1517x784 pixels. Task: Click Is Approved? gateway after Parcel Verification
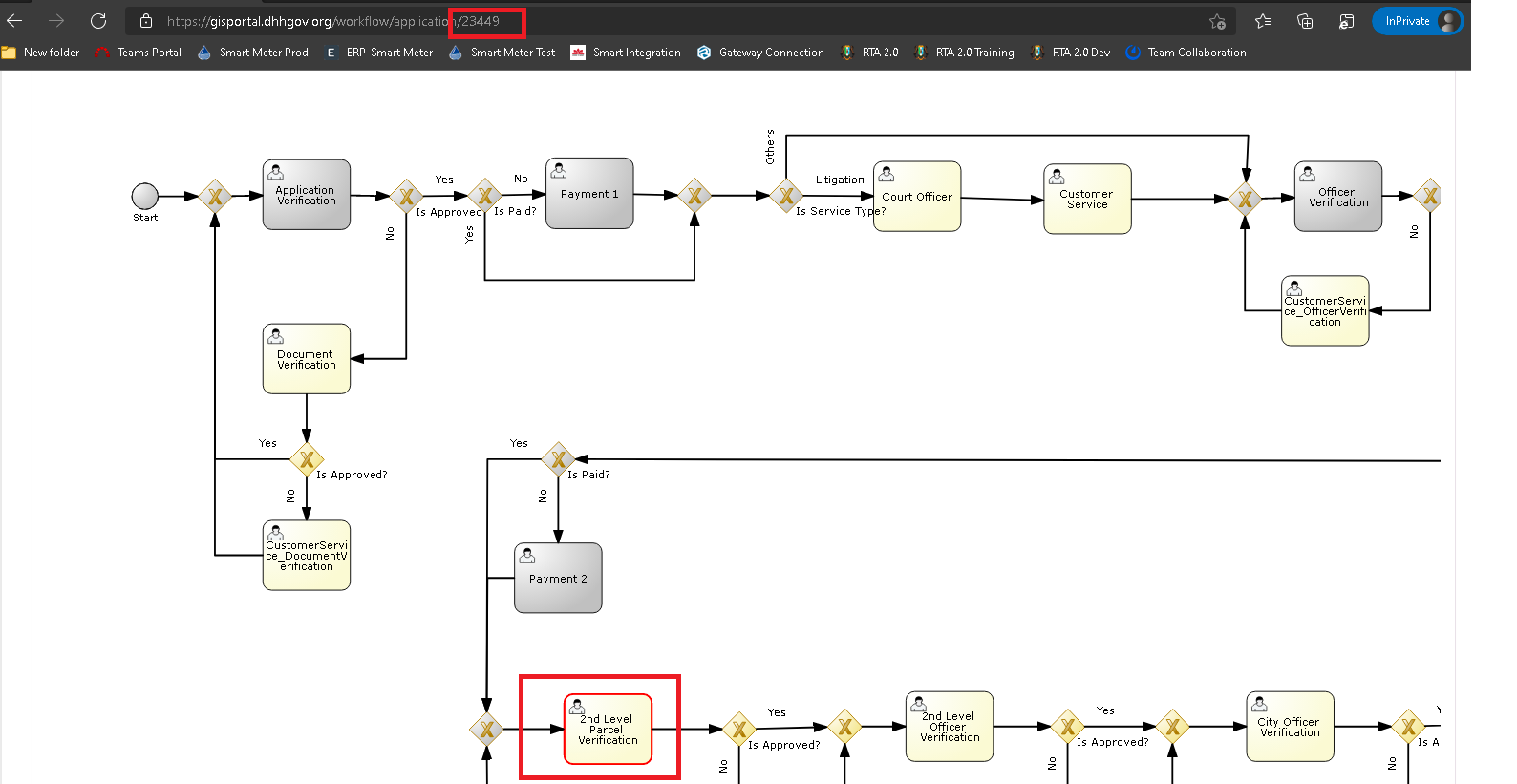(x=739, y=730)
